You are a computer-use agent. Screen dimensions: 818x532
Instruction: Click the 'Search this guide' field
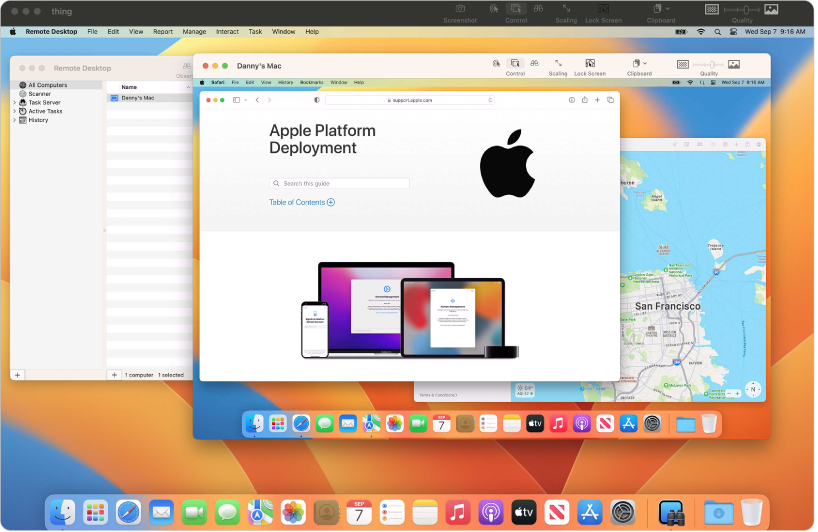[x=340, y=184]
